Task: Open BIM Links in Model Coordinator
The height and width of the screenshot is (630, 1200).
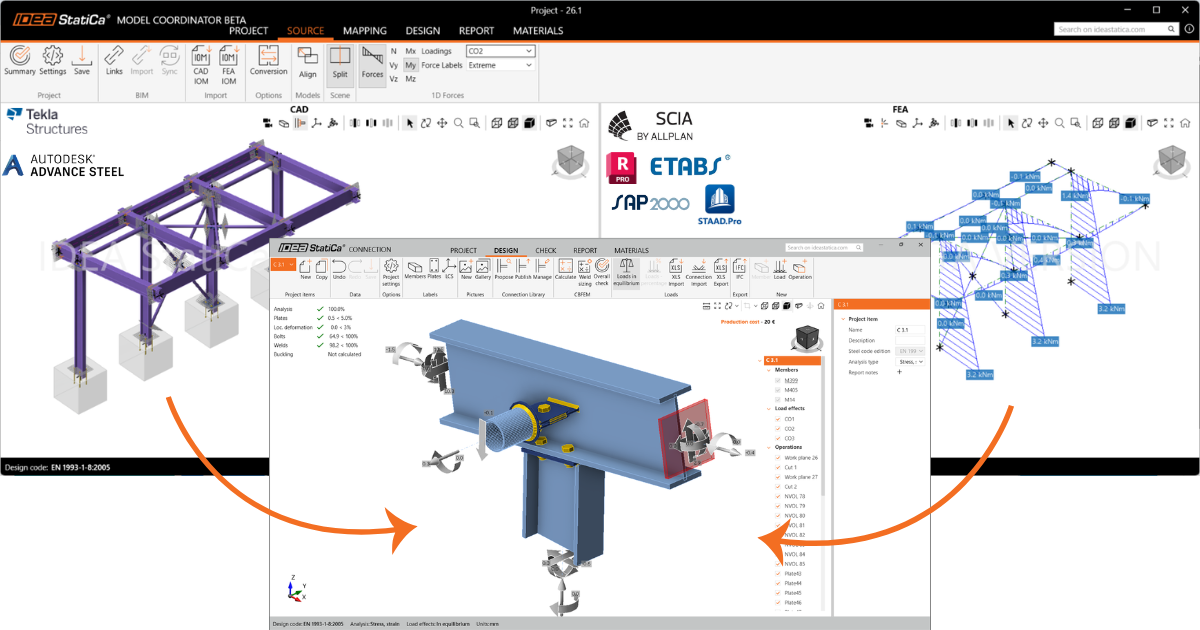Action: click(x=114, y=60)
